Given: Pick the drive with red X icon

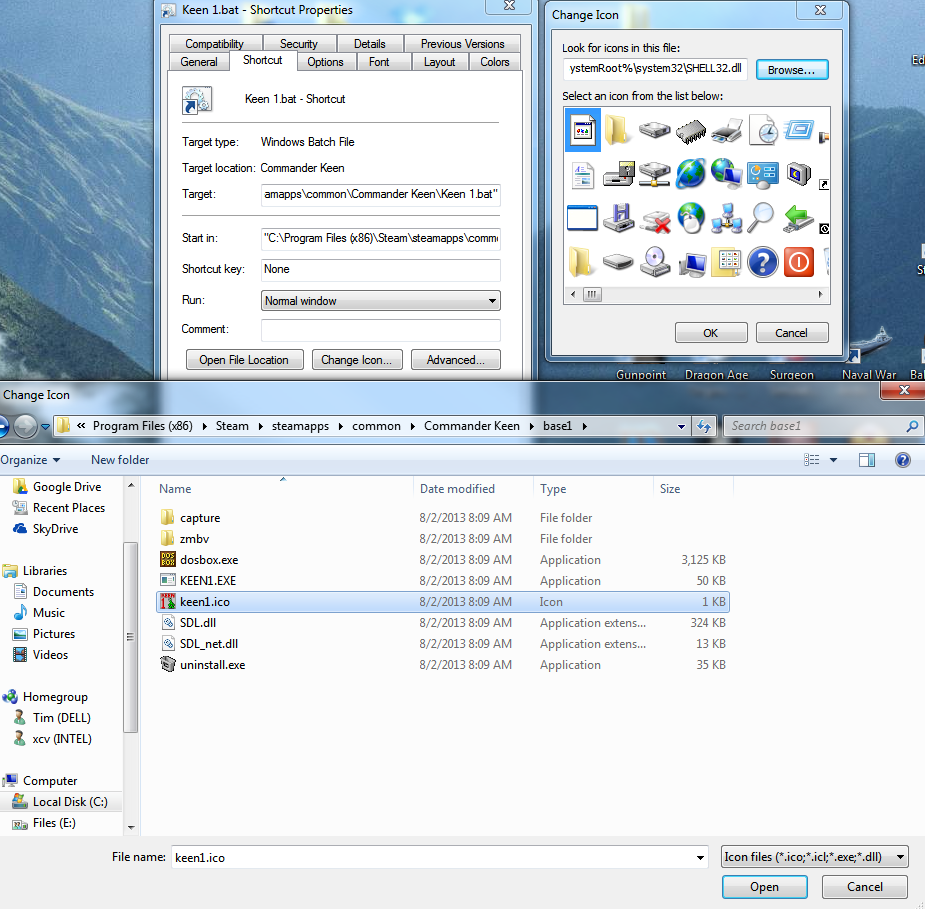Looking at the screenshot, I should click(656, 220).
